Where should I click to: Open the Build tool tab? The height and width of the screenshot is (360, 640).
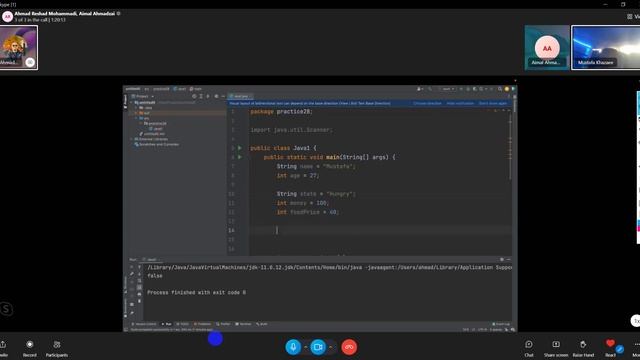click(262, 324)
